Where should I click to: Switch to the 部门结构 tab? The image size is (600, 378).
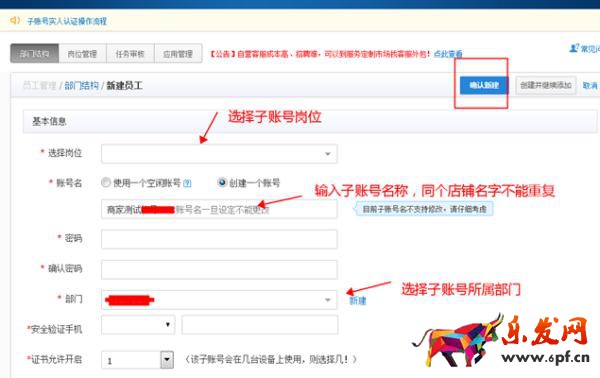34,54
